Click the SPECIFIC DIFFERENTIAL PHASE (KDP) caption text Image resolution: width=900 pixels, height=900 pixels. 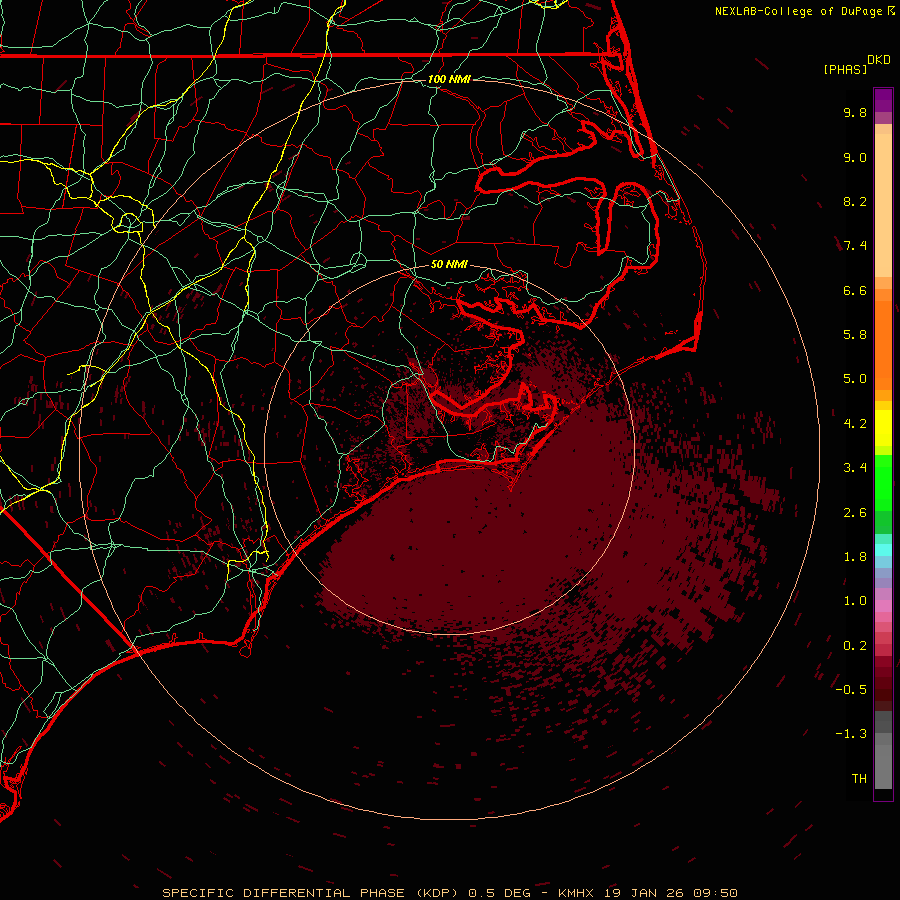coord(310,893)
